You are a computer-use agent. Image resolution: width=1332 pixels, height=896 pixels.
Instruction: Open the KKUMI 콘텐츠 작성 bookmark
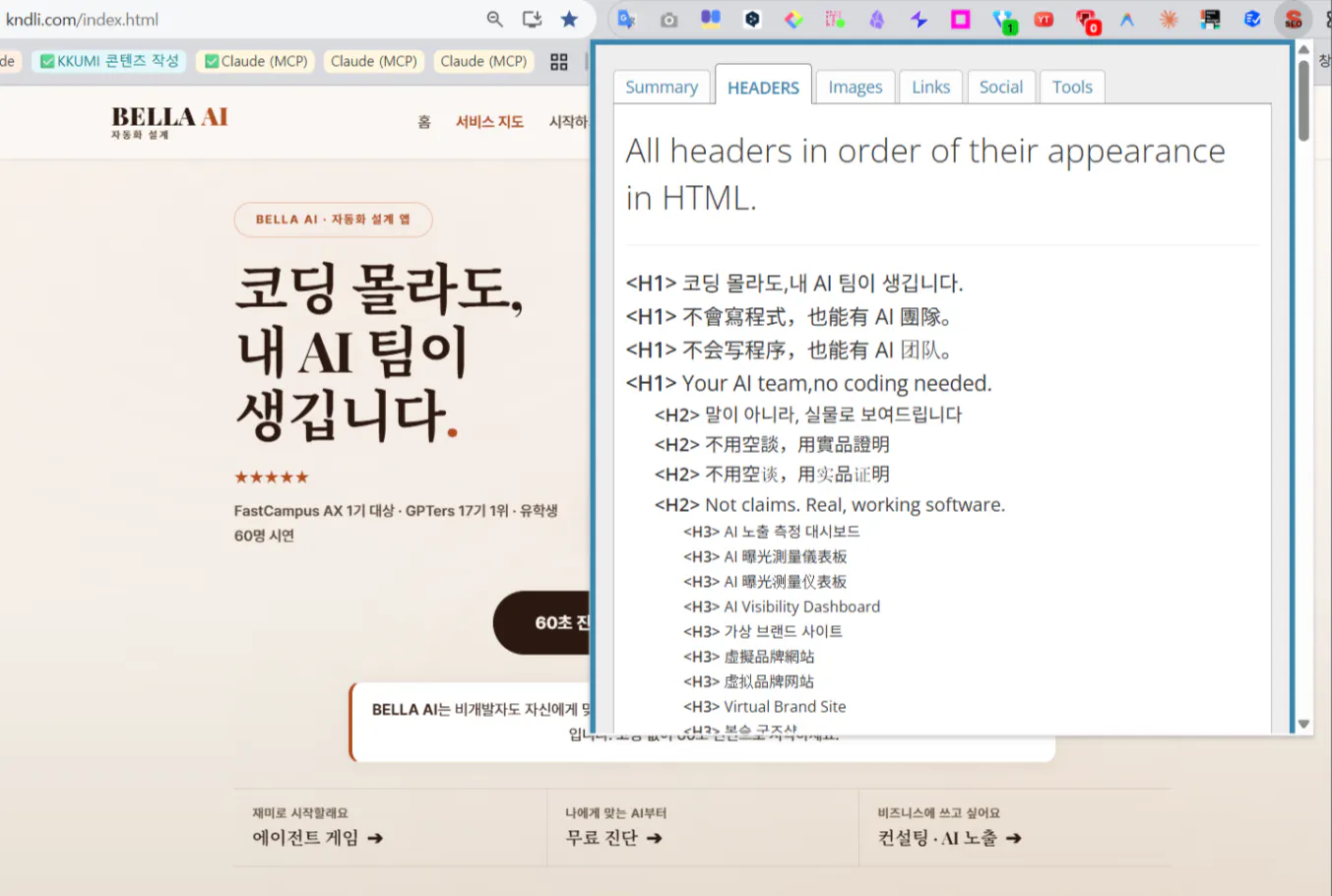[x=109, y=61]
